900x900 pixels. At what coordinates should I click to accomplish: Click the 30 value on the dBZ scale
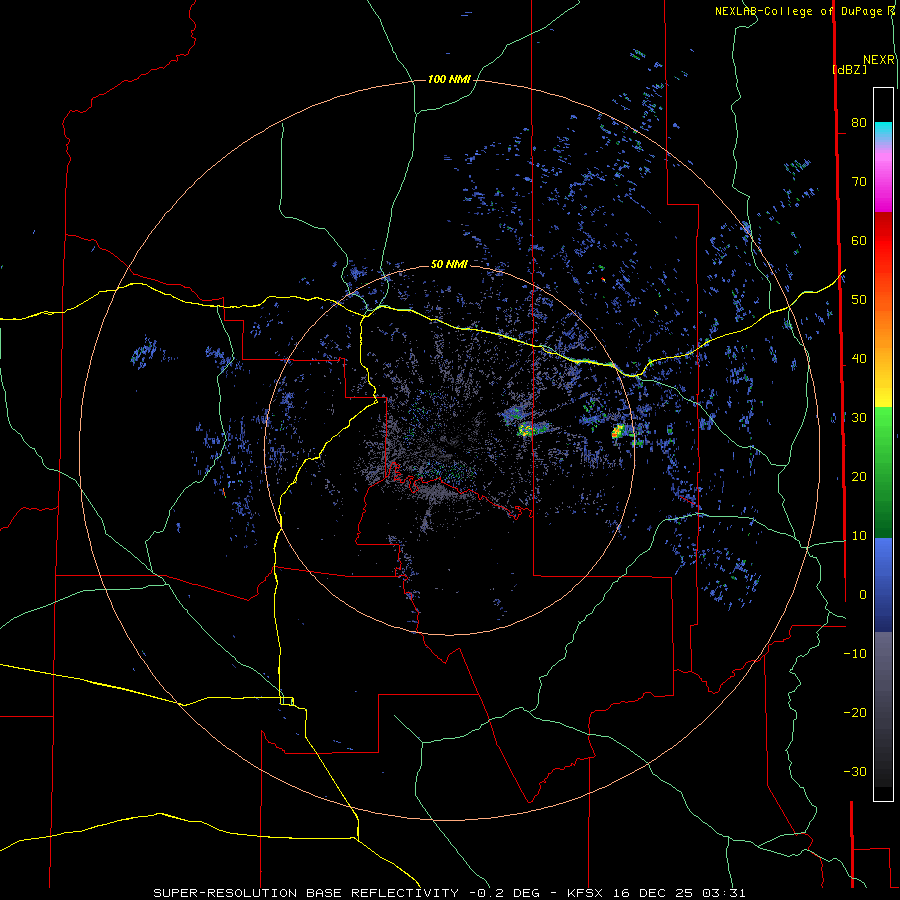pos(859,418)
